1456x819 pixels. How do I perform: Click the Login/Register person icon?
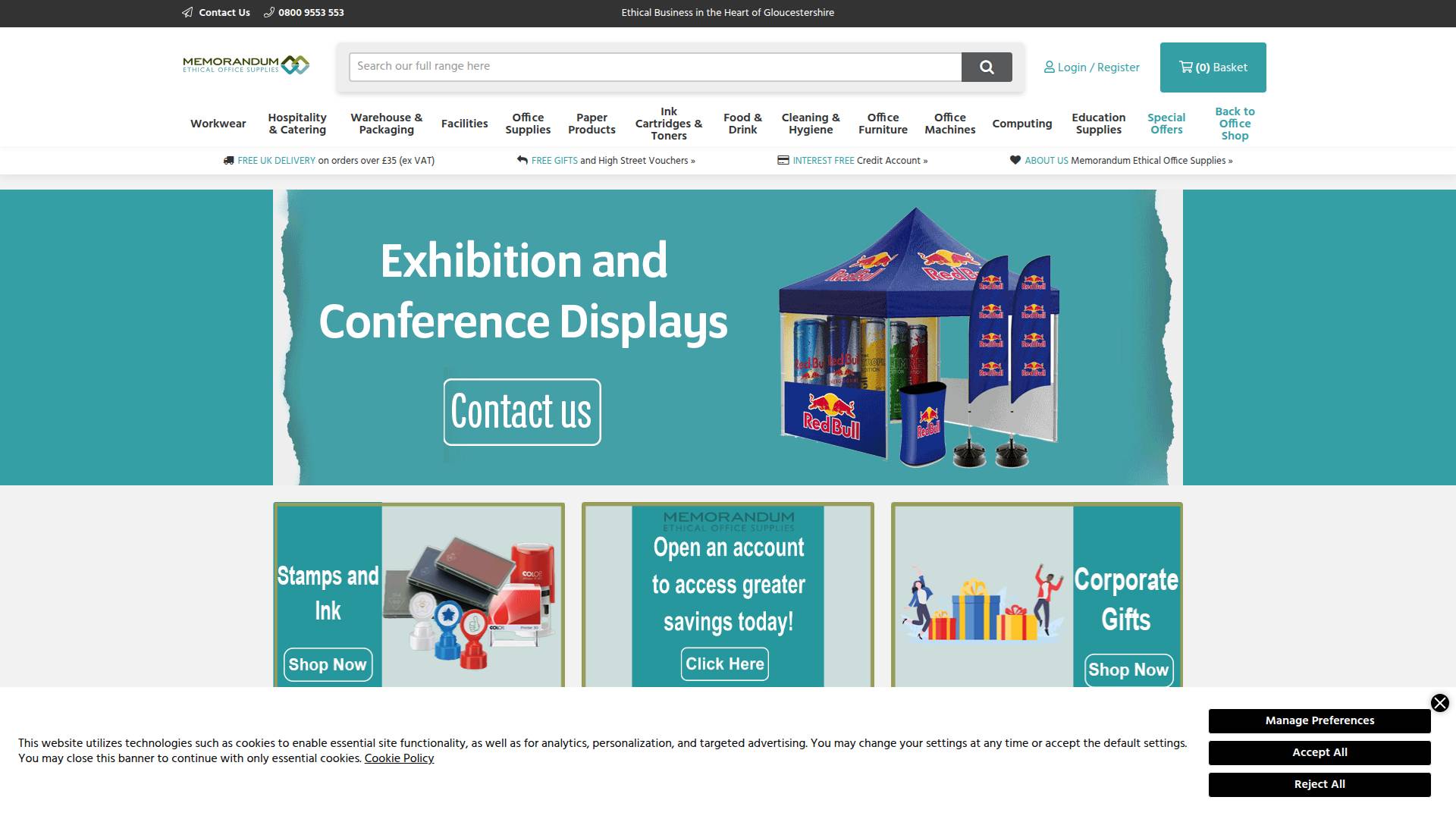coord(1049,67)
